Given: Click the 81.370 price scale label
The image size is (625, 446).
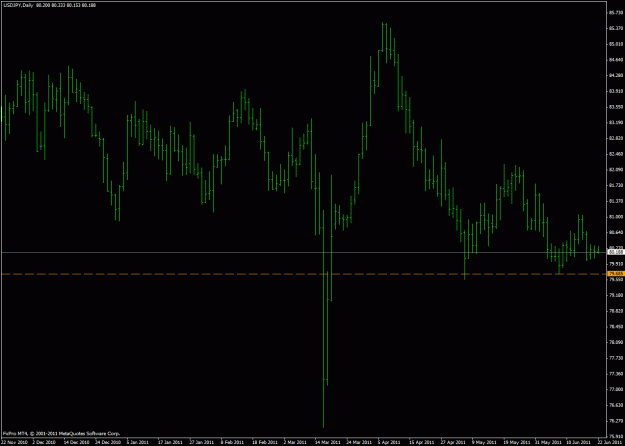Looking at the screenshot, I should tap(616, 201).
